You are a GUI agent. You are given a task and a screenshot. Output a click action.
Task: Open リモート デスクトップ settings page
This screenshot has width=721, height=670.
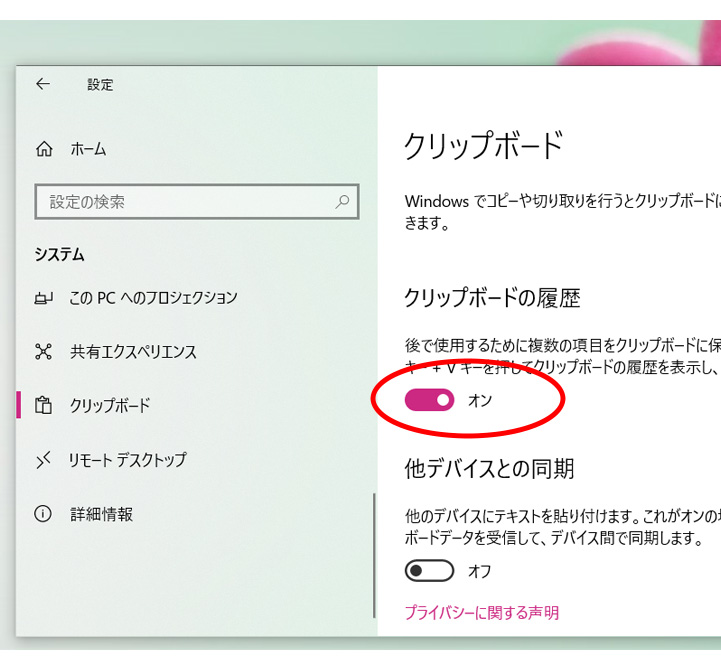[x=127, y=460]
